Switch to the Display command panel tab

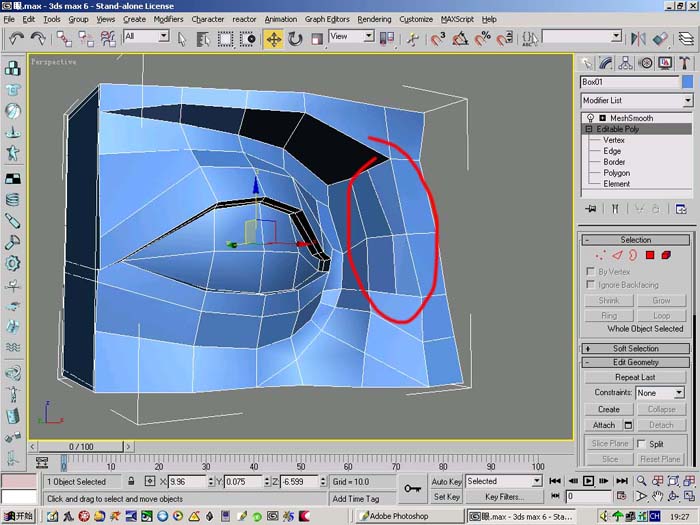(665, 63)
